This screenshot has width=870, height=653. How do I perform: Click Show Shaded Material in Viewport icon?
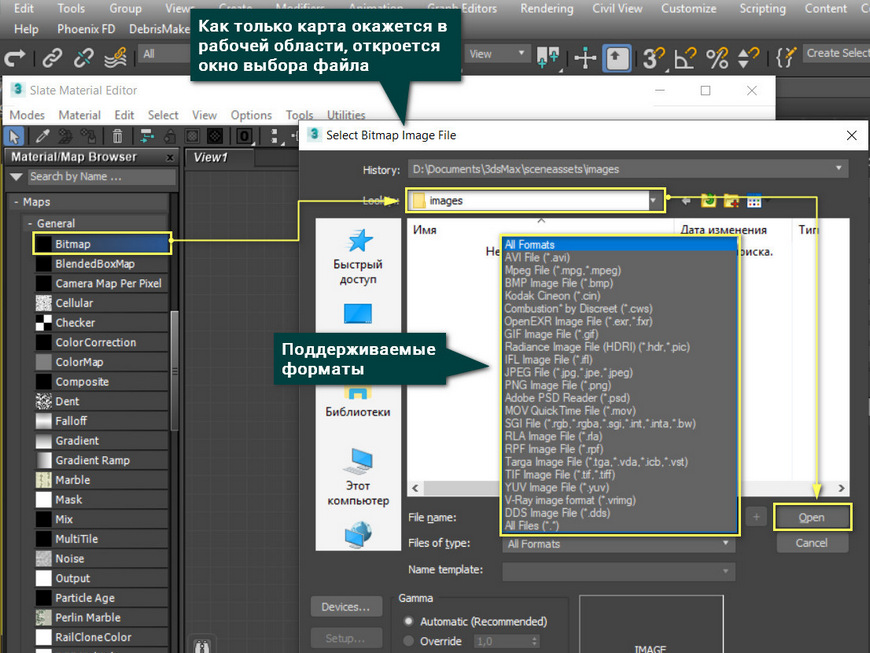click(x=192, y=135)
